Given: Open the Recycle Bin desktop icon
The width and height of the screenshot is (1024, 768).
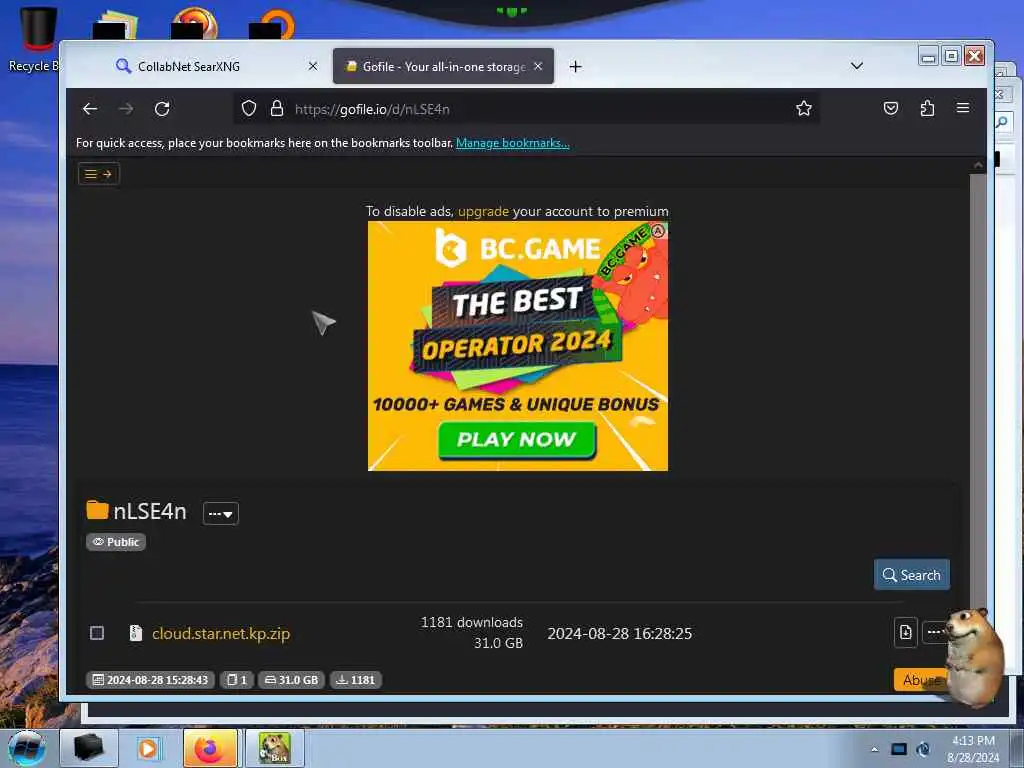Looking at the screenshot, I should point(36,39).
